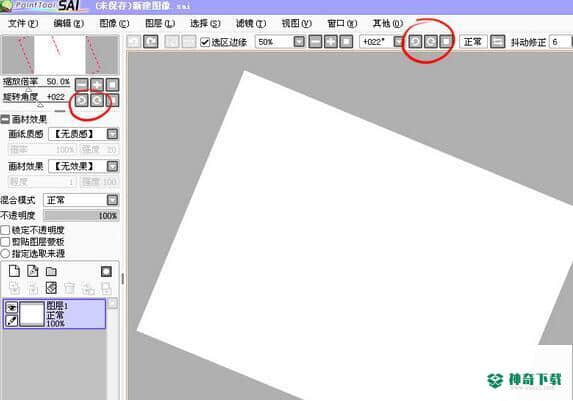Rotate canvas counterclockwise in navigator panel

81,100
